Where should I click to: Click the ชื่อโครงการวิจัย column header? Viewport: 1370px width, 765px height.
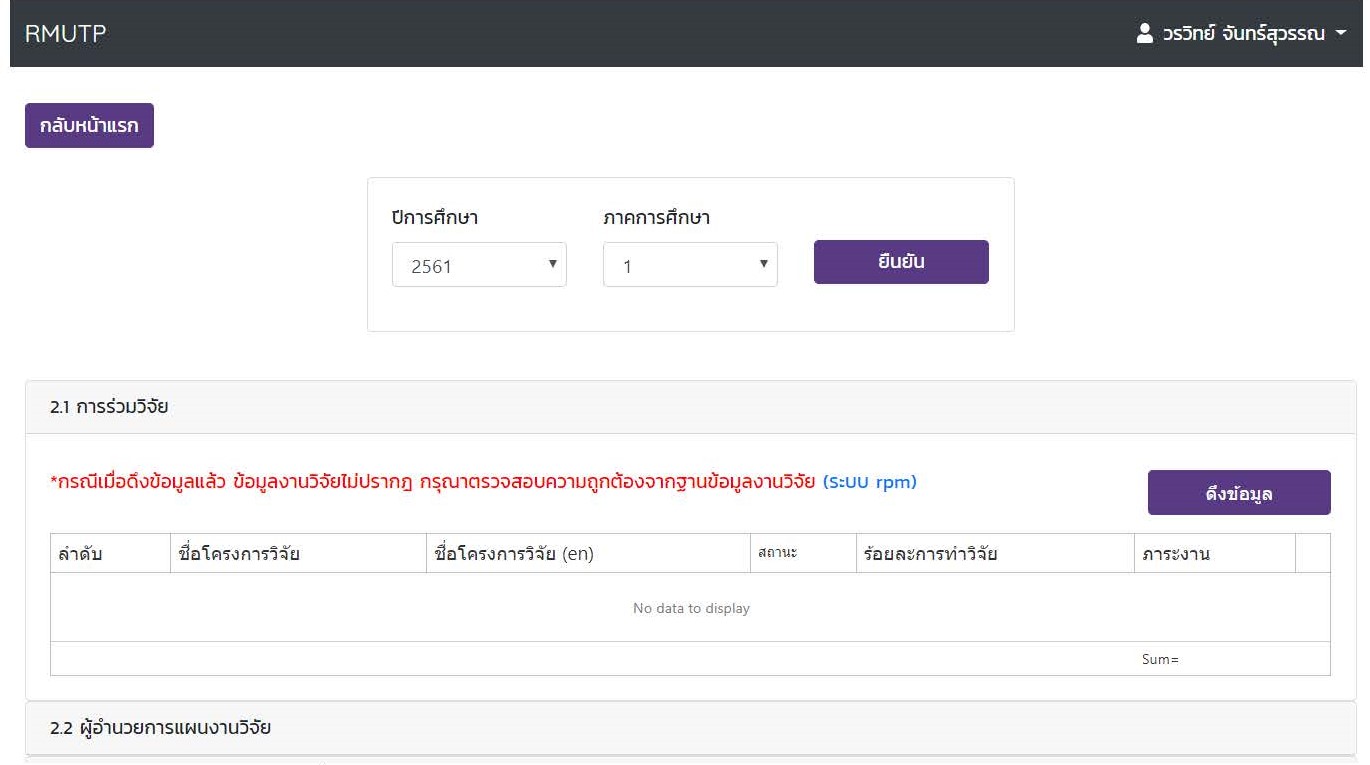pos(235,554)
